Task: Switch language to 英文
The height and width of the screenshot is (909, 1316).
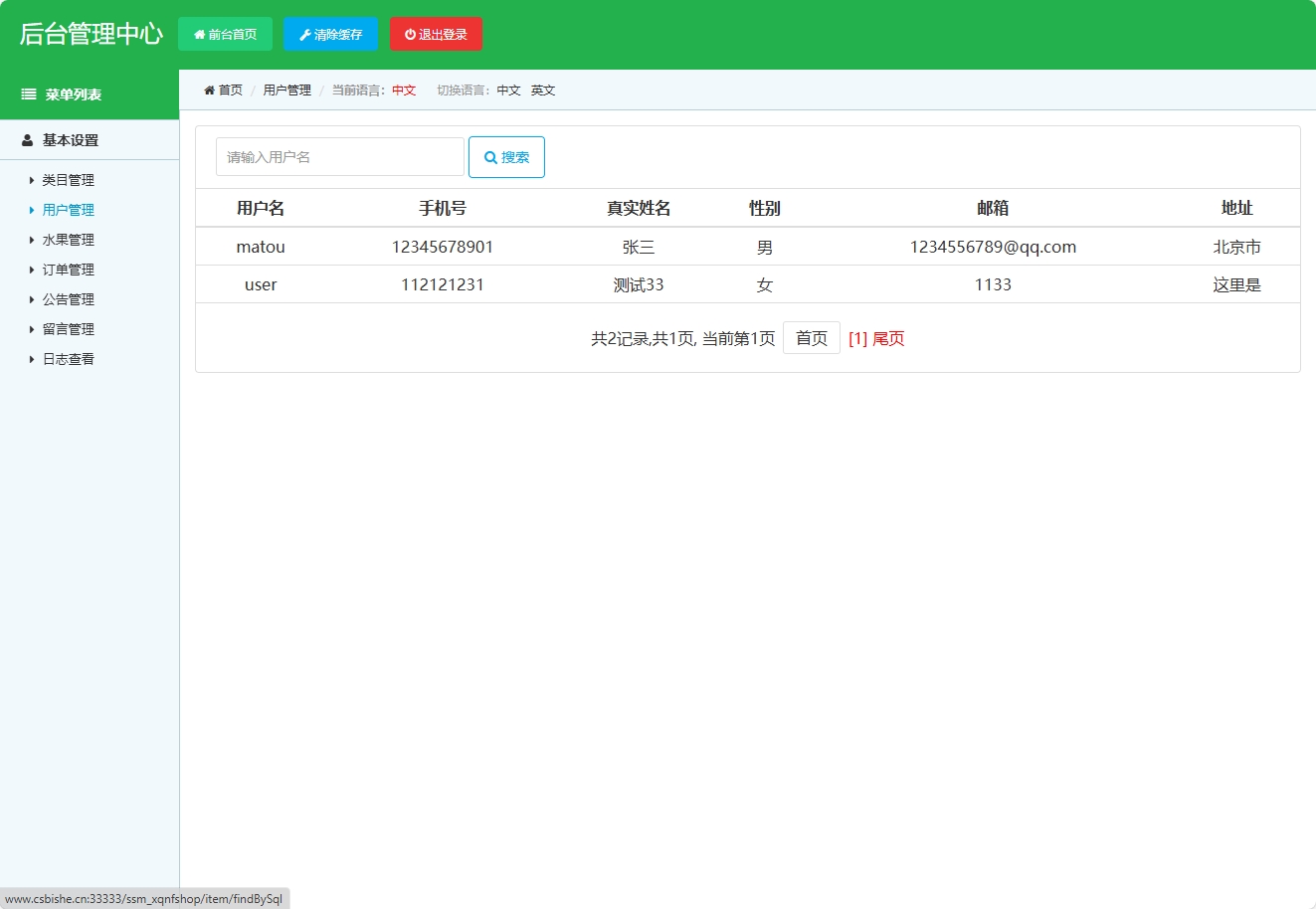Action: pyautogui.click(x=543, y=90)
